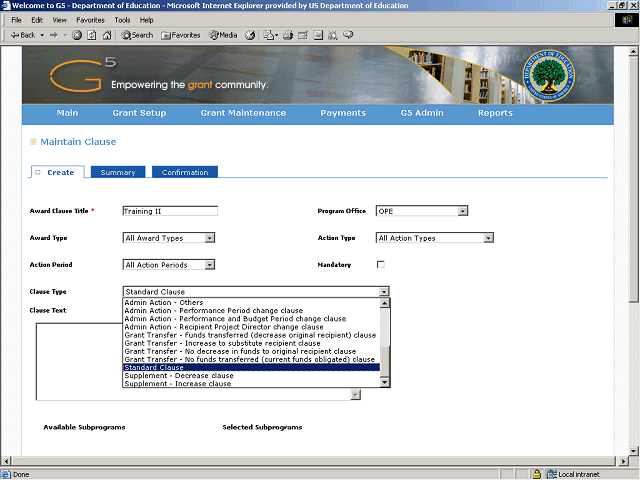Screen dimensions: 640x480
Task: Go to the Home page icon
Action: click(107, 35)
